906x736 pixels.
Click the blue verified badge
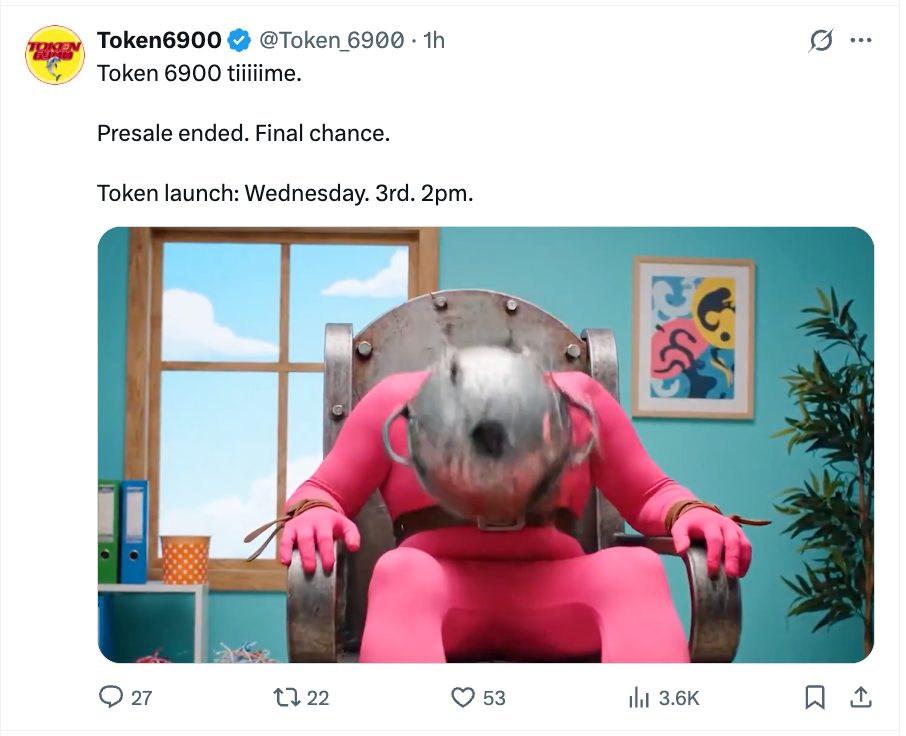click(239, 40)
